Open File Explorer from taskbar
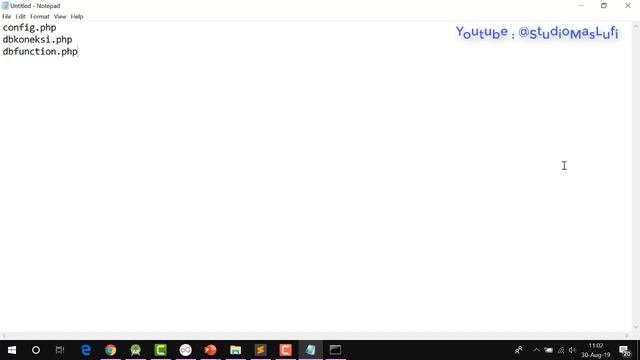Image resolution: width=640 pixels, height=360 pixels. pos(236,350)
